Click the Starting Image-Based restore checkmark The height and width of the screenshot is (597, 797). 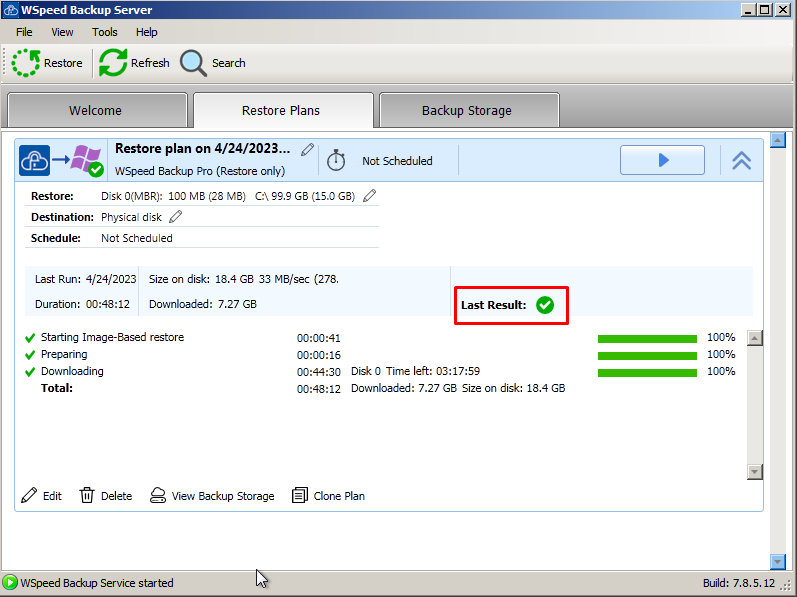pyautogui.click(x=30, y=338)
